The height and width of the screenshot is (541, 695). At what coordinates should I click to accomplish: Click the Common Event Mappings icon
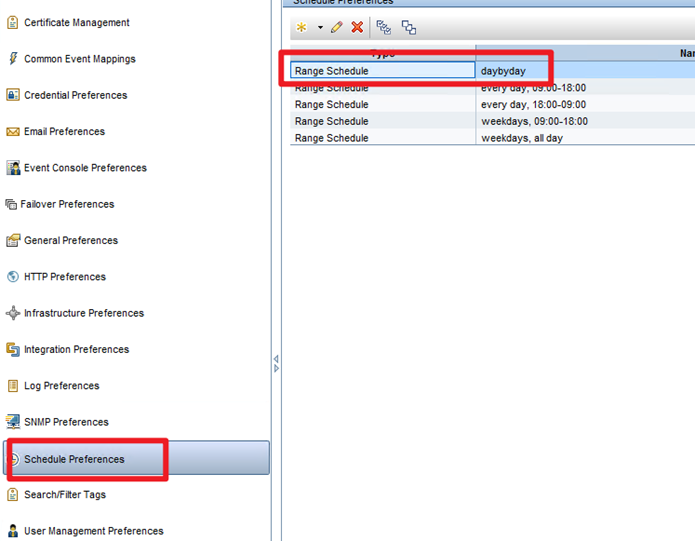[13, 59]
